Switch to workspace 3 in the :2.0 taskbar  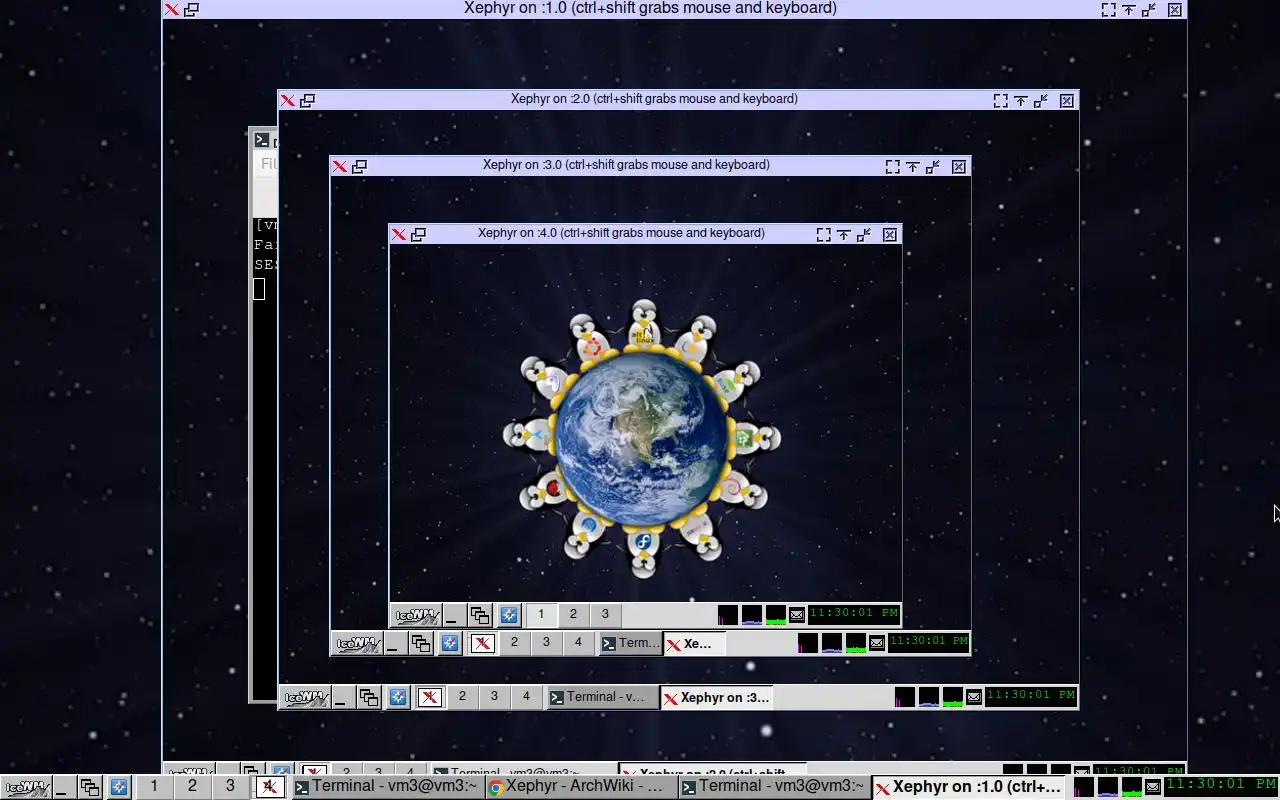[x=494, y=696]
